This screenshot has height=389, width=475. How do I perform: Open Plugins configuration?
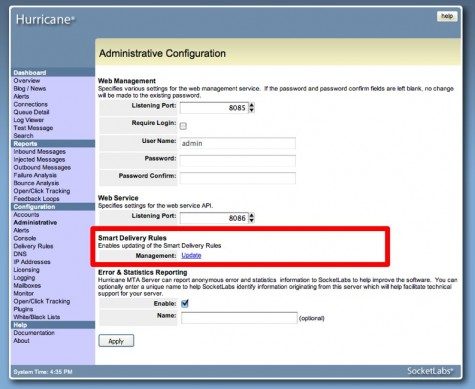pos(23,309)
